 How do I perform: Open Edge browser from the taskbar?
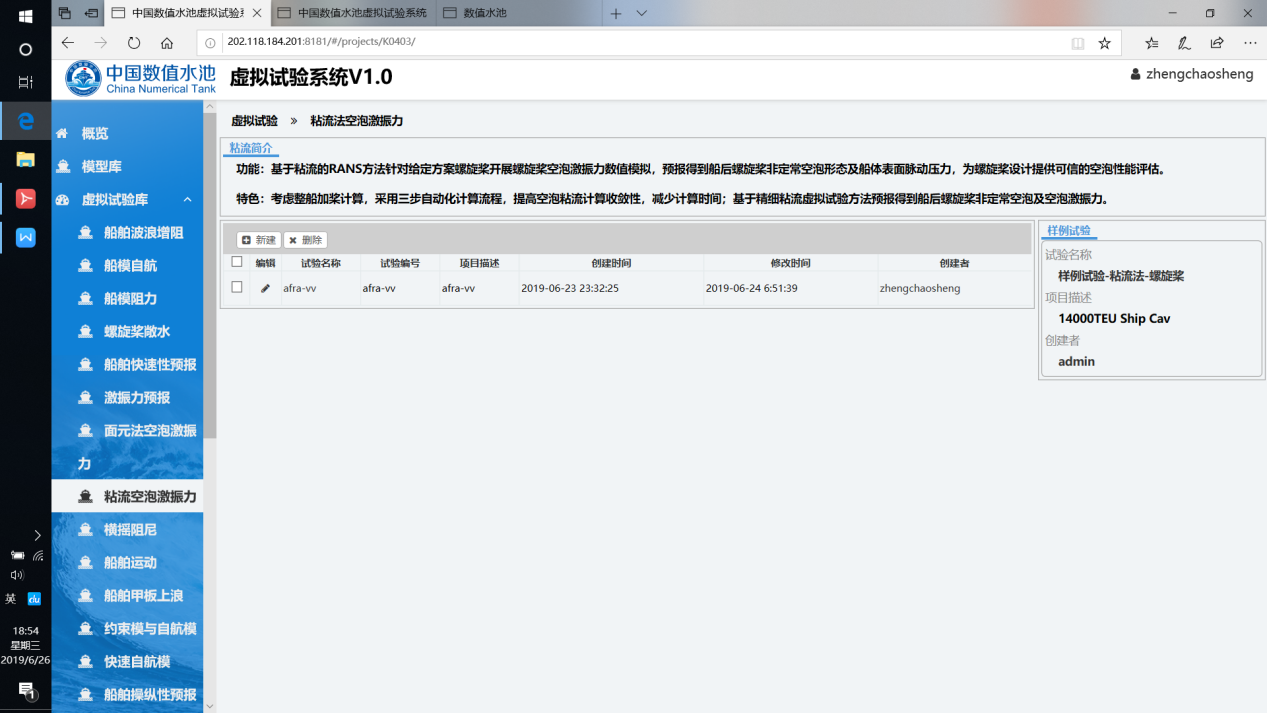(26, 121)
